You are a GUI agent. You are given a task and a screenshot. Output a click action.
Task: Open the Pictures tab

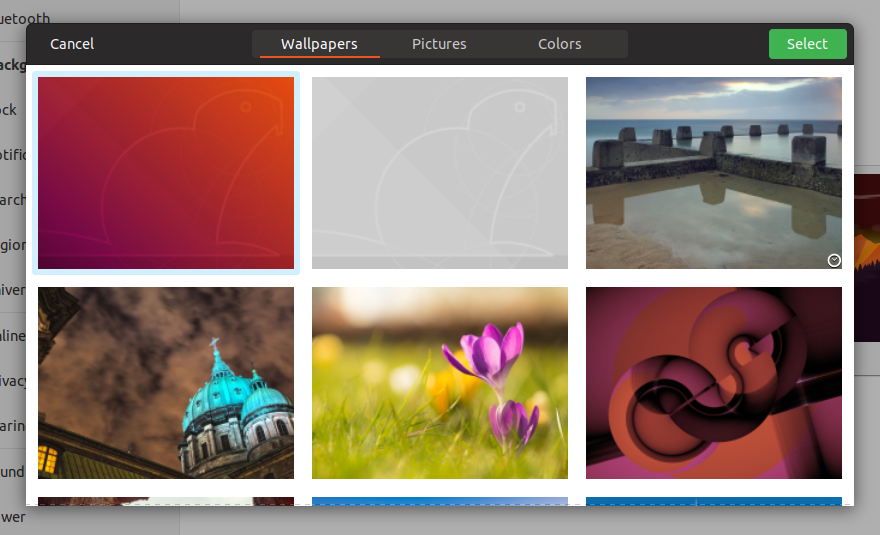(439, 44)
